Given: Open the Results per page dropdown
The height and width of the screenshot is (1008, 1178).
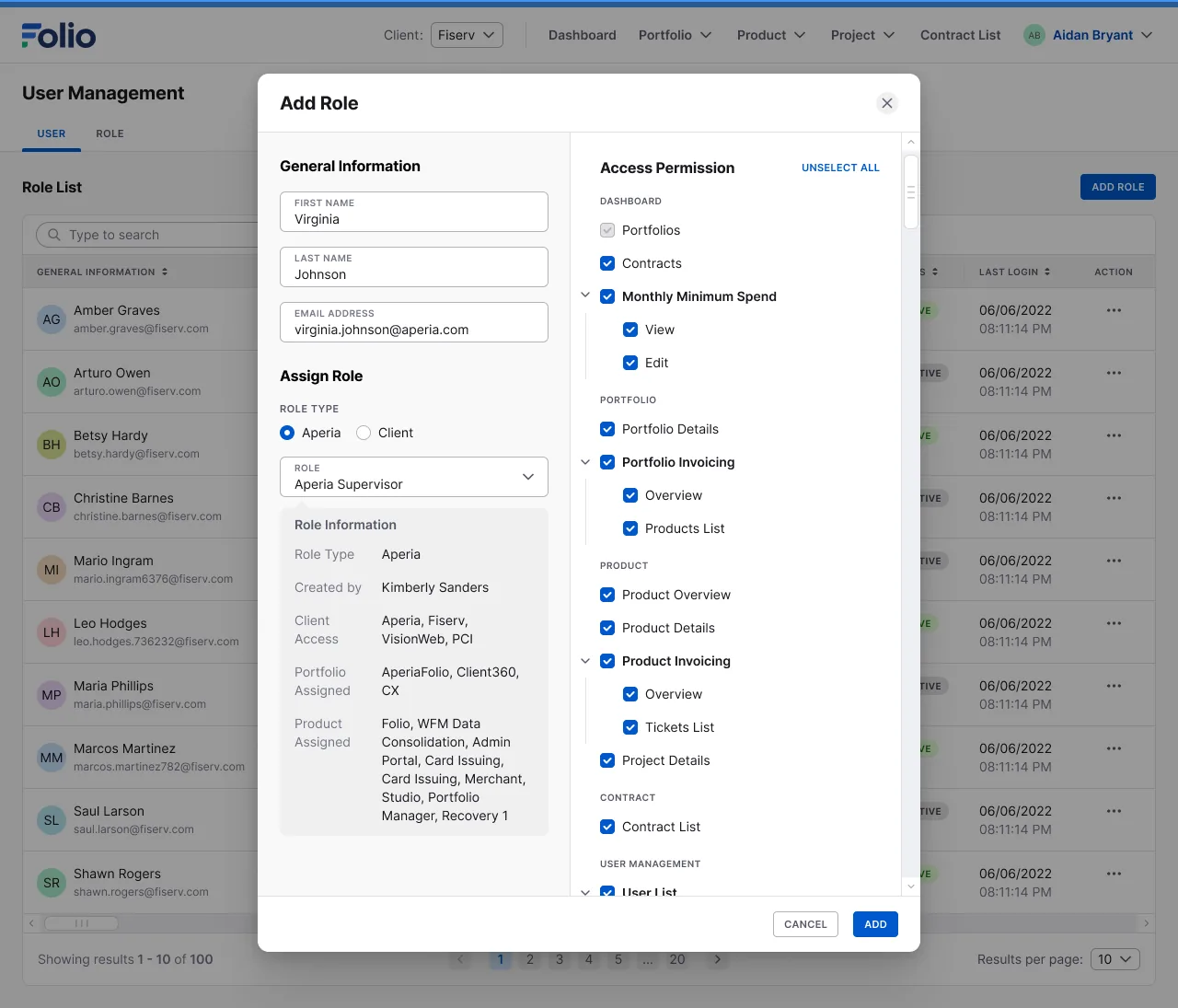Looking at the screenshot, I should tap(1115, 959).
